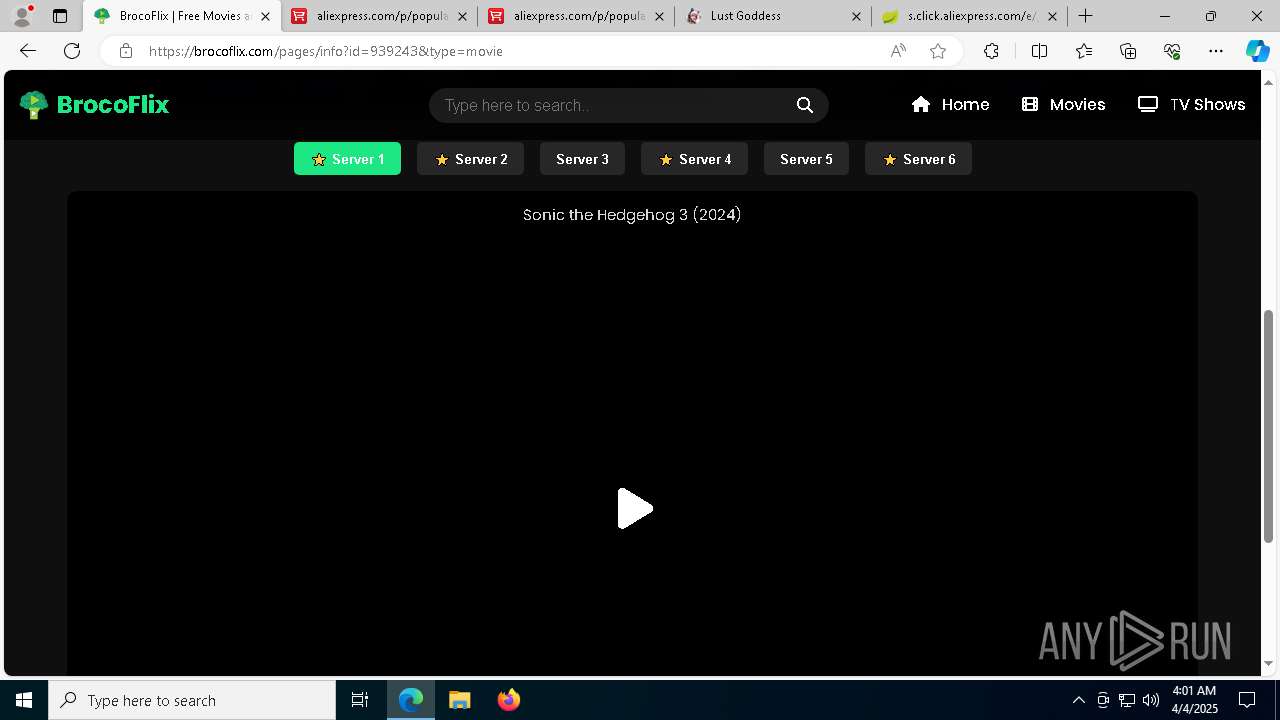
Task: Open File Explorer from taskbar
Action: [459, 700]
